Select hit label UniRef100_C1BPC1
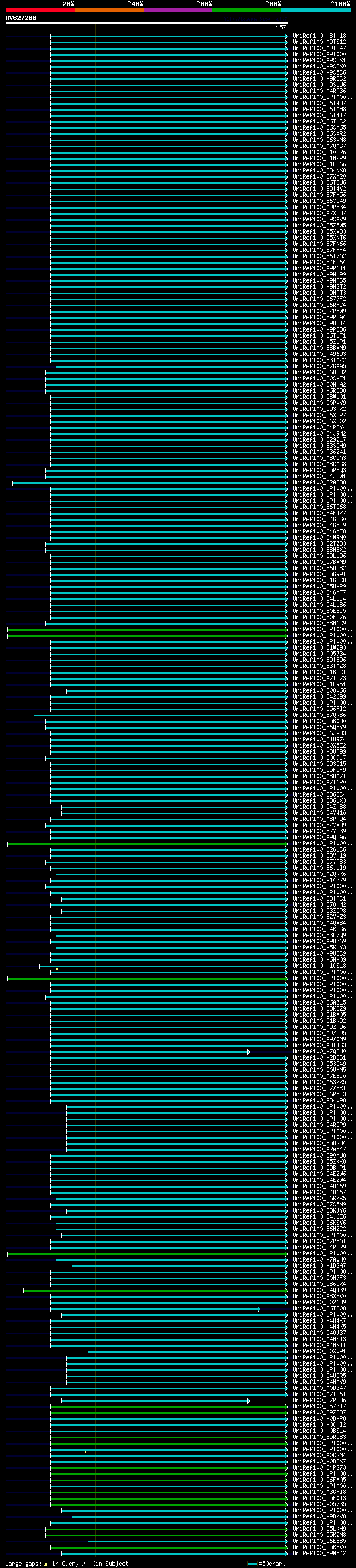356x1568 pixels. [319, 672]
